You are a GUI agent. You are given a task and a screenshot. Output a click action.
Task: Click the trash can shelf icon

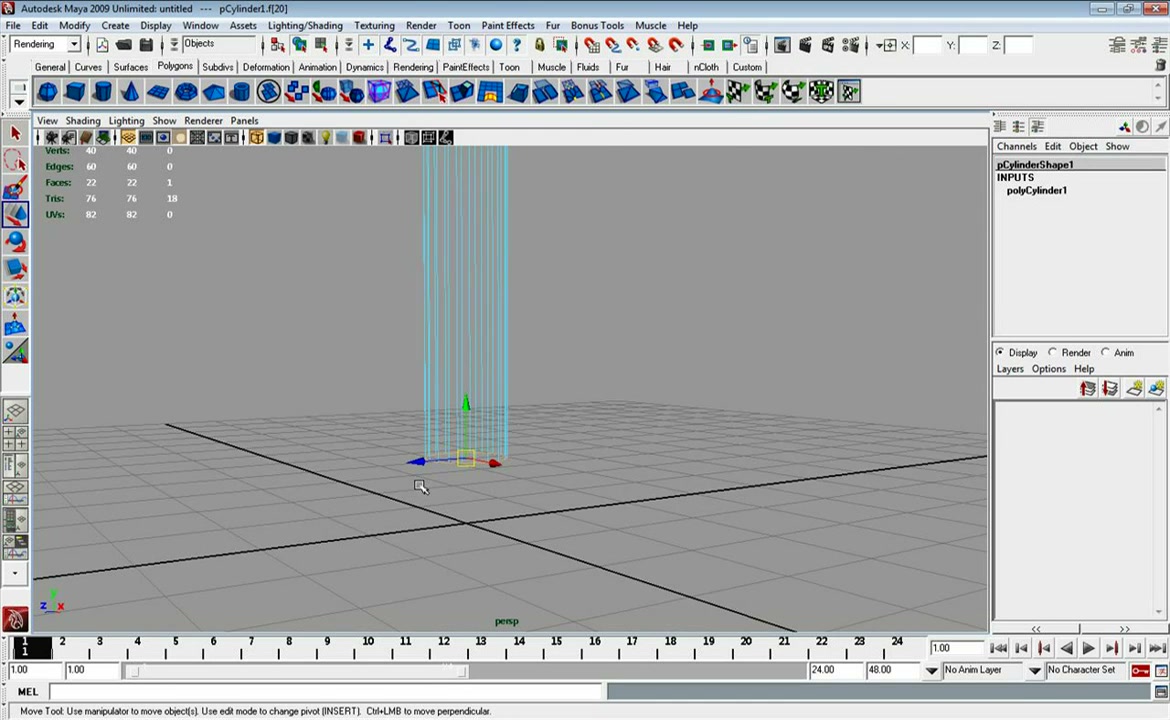1160,66
